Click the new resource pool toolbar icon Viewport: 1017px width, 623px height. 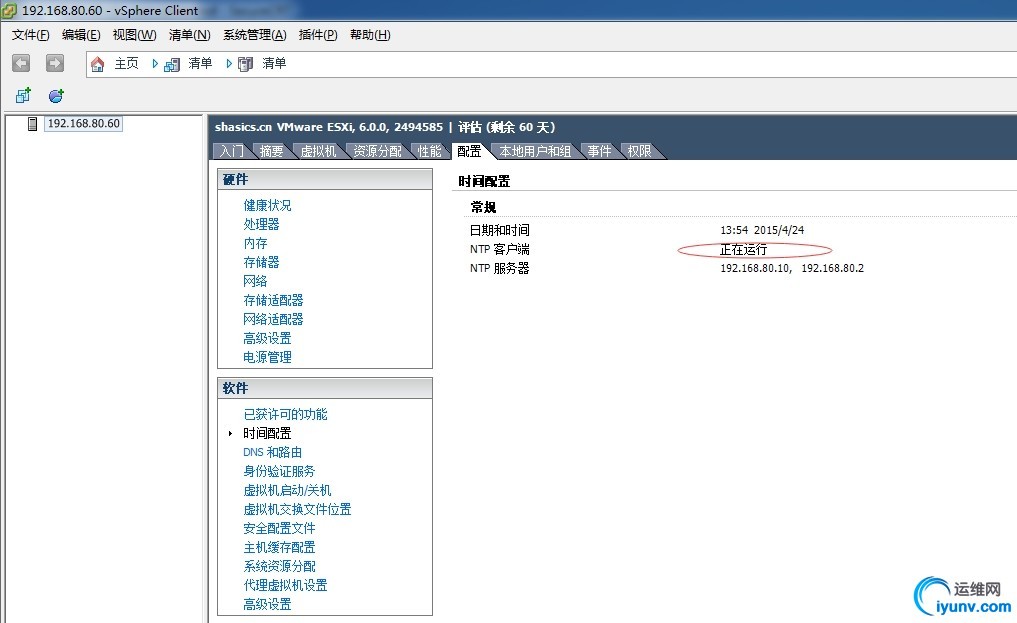[x=56, y=96]
